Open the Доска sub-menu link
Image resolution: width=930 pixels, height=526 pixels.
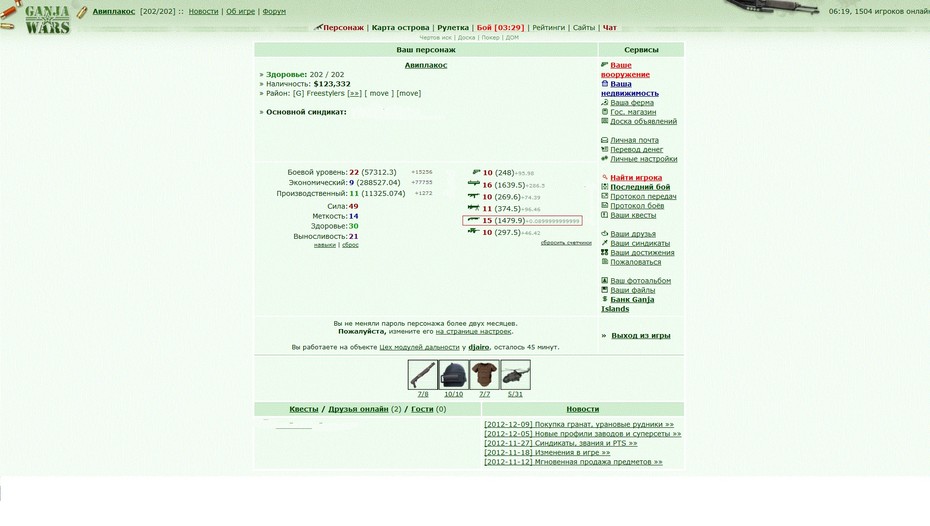click(x=466, y=37)
